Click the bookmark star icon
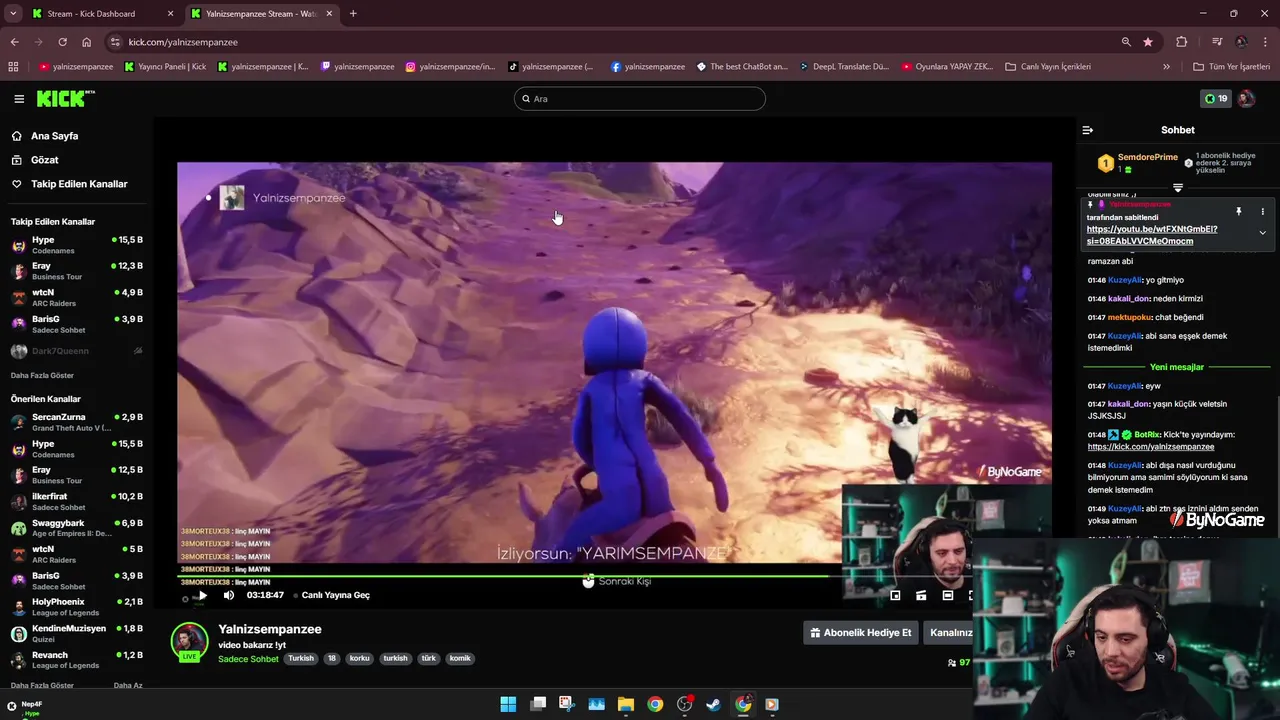 1148,42
